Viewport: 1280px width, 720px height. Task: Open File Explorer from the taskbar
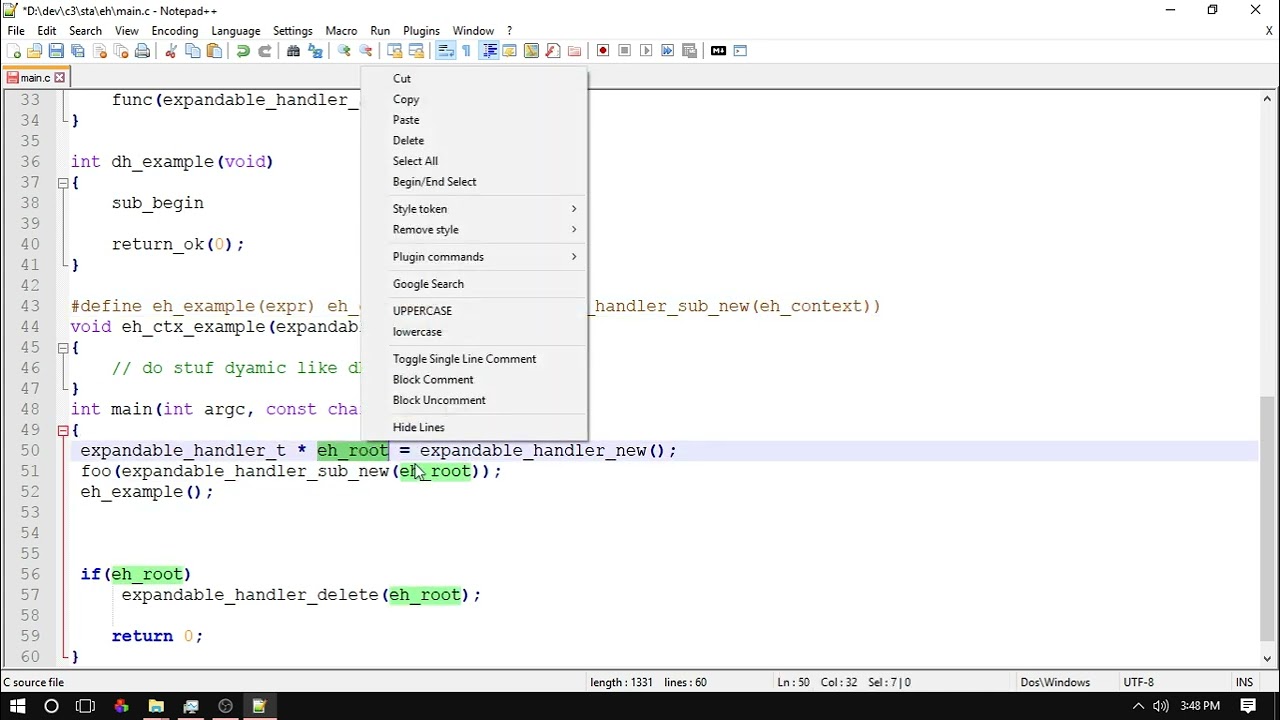pos(156,706)
